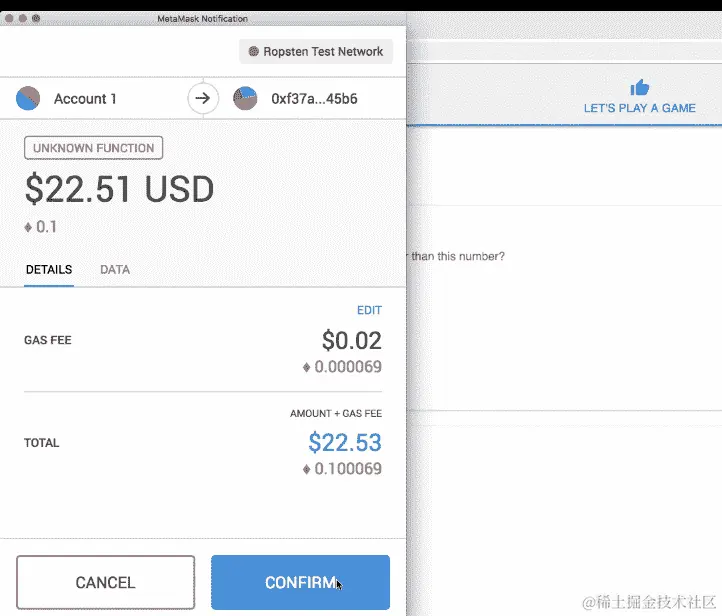This screenshot has width=722, height=616.
Task: Click the TOTAL label
Action: click(41, 443)
